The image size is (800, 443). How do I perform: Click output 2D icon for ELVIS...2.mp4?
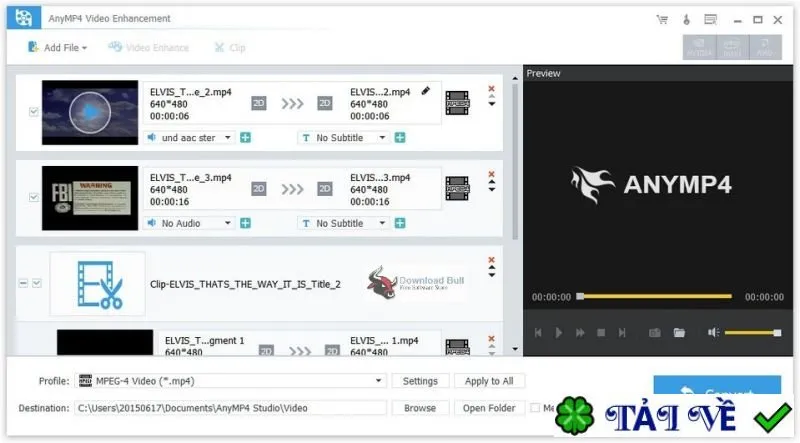pos(324,103)
